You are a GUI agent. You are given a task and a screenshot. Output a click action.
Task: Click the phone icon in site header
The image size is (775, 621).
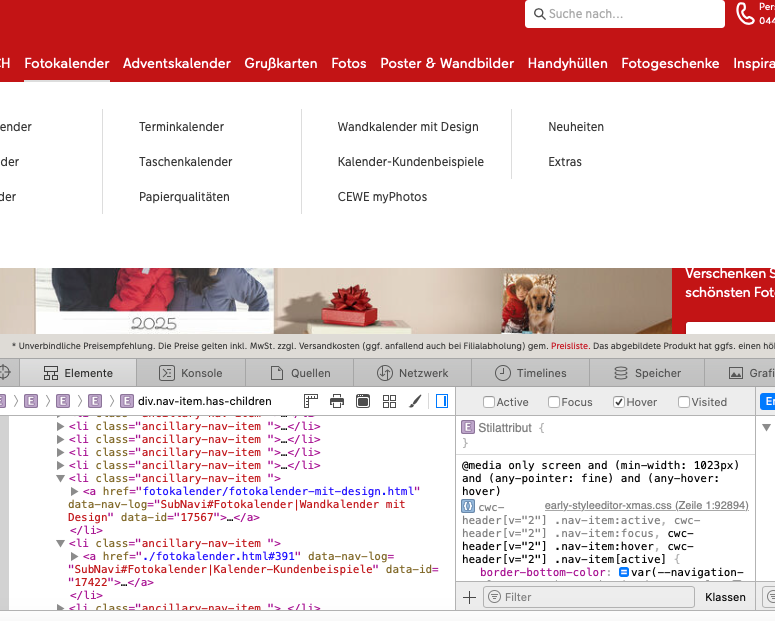[746, 14]
